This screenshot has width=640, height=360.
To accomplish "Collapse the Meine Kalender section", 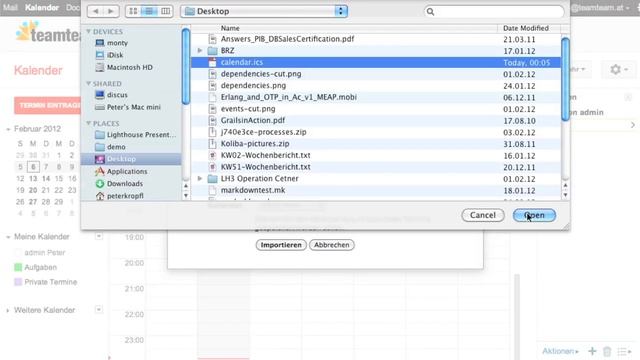I will click(8, 237).
